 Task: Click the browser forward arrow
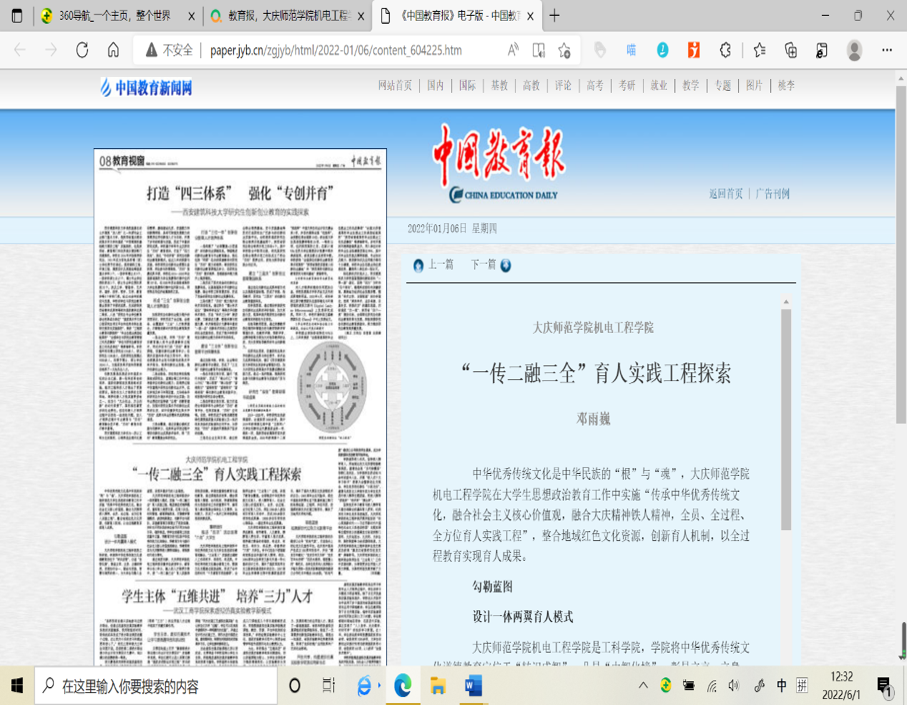point(51,50)
